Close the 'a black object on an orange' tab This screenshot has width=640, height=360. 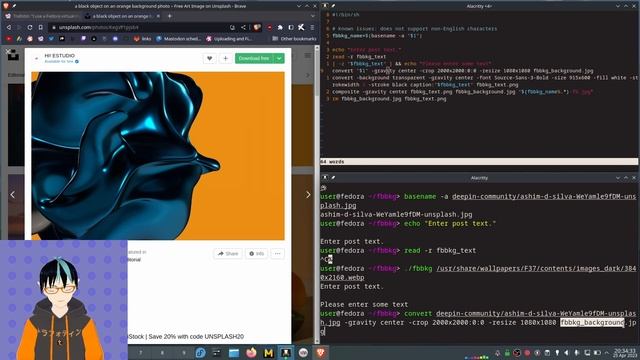(x=158, y=16)
